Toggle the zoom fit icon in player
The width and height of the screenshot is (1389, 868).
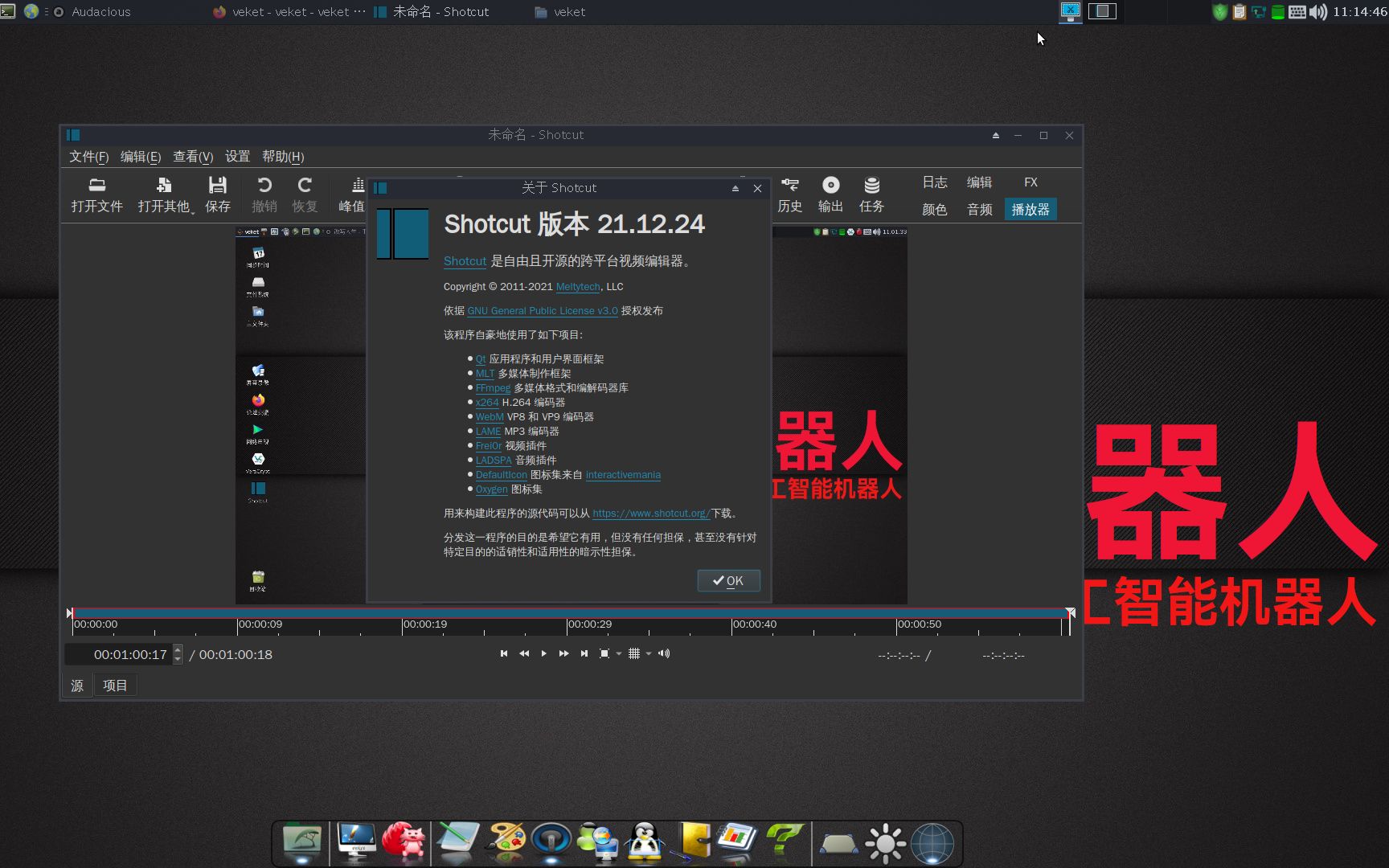[x=604, y=653]
